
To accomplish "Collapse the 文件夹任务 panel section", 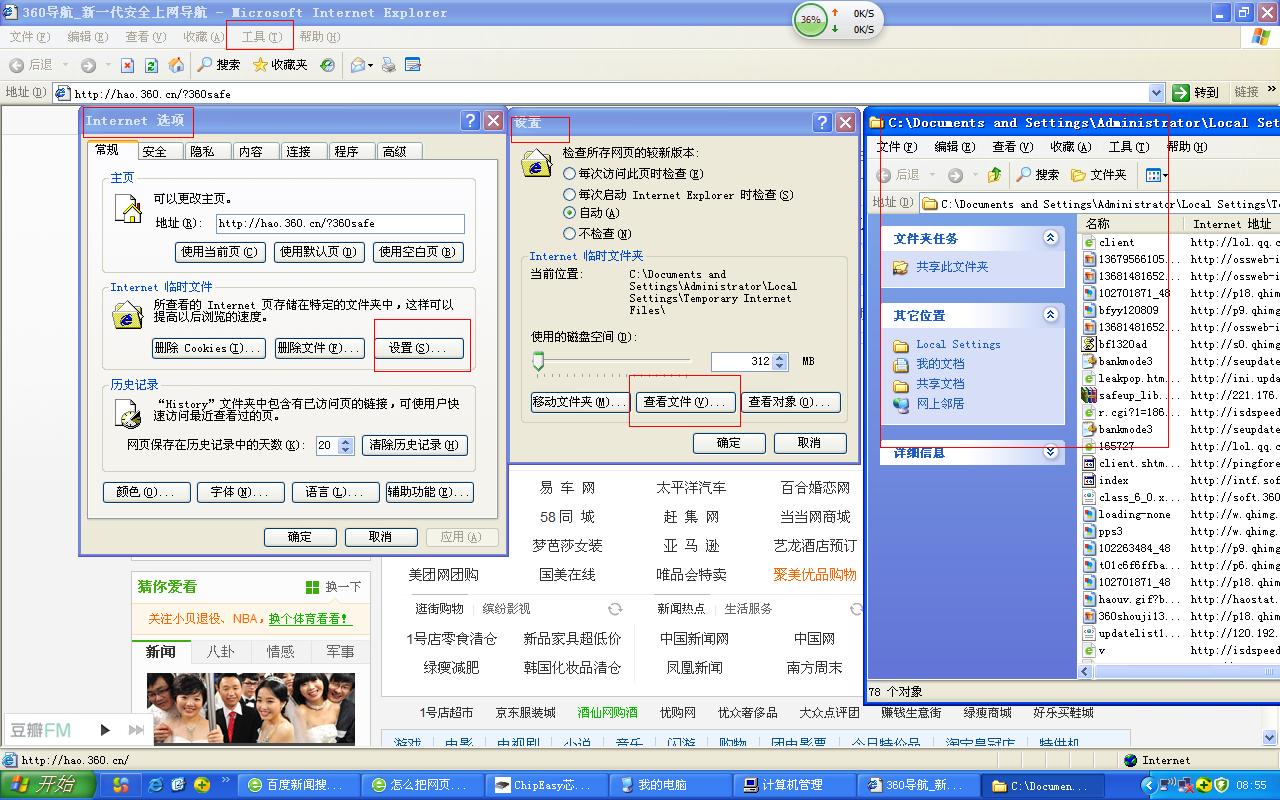I will point(1050,238).
